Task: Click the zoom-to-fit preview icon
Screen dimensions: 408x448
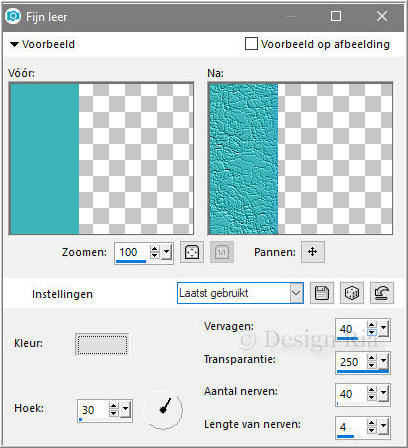Action: (192, 252)
